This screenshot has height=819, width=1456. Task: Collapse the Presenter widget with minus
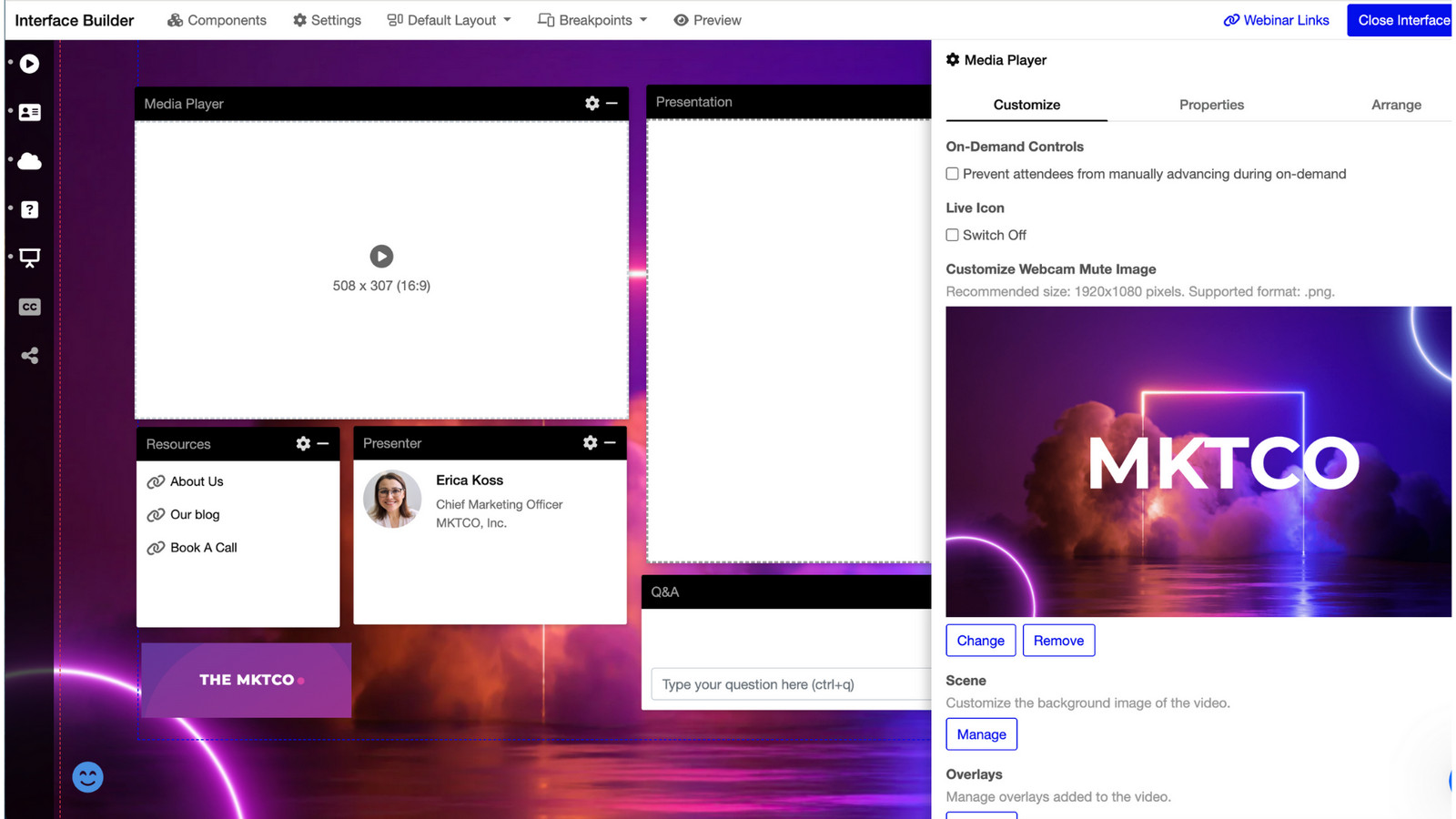point(610,442)
